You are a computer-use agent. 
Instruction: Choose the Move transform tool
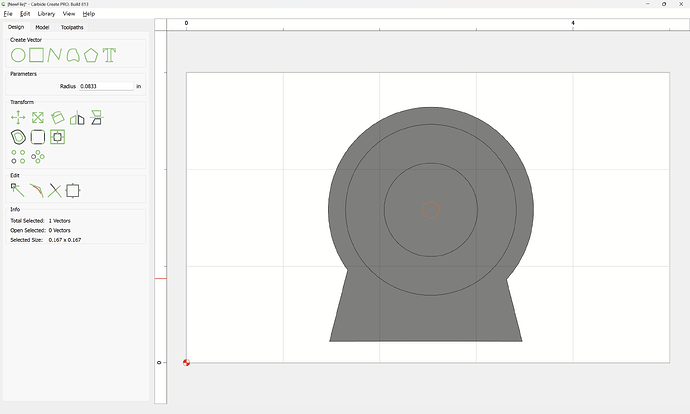tap(18, 117)
